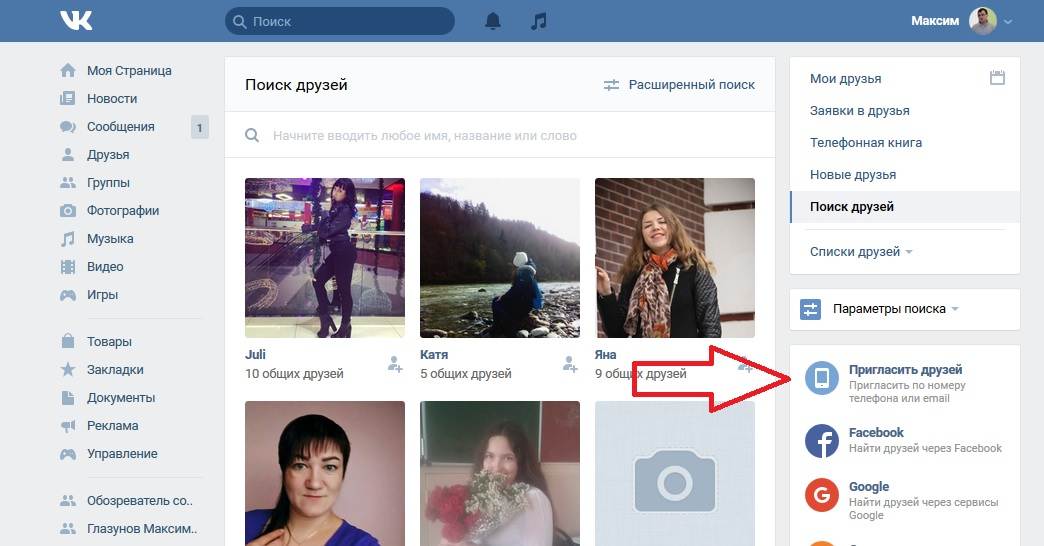This screenshot has height=546, width=1044.
Task: Open Документы link in sidebar
Action: tap(121, 398)
